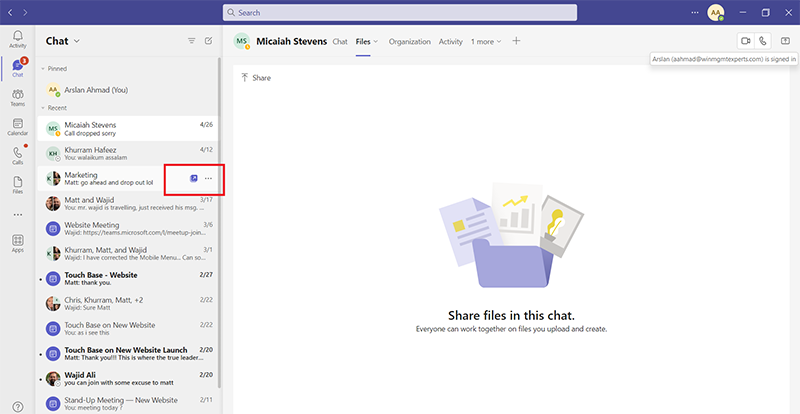Switch to the Activity tab in chat header

[x=451, y=42]
